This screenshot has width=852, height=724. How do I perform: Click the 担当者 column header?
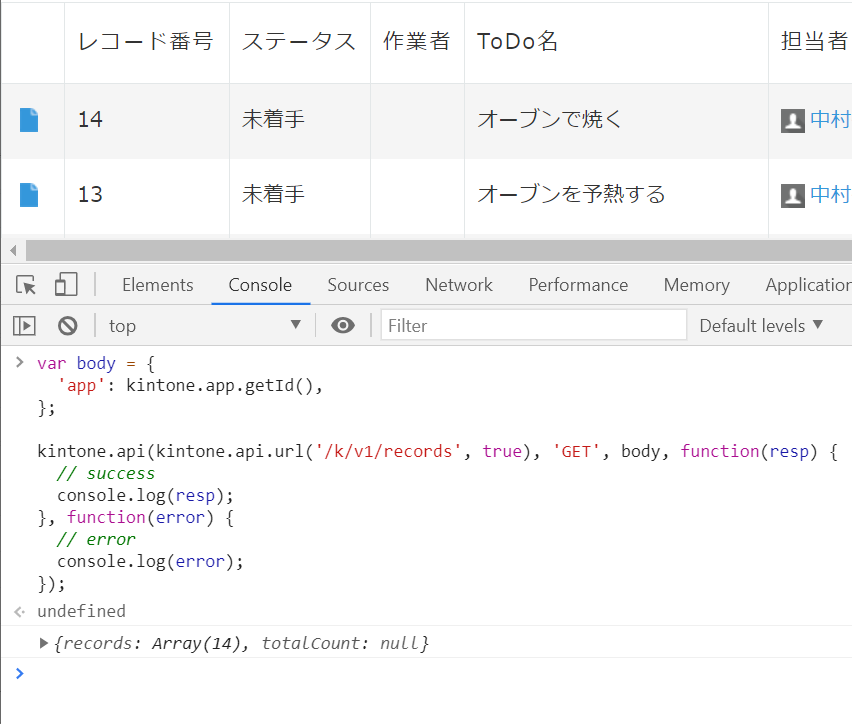tap(815, 41)
